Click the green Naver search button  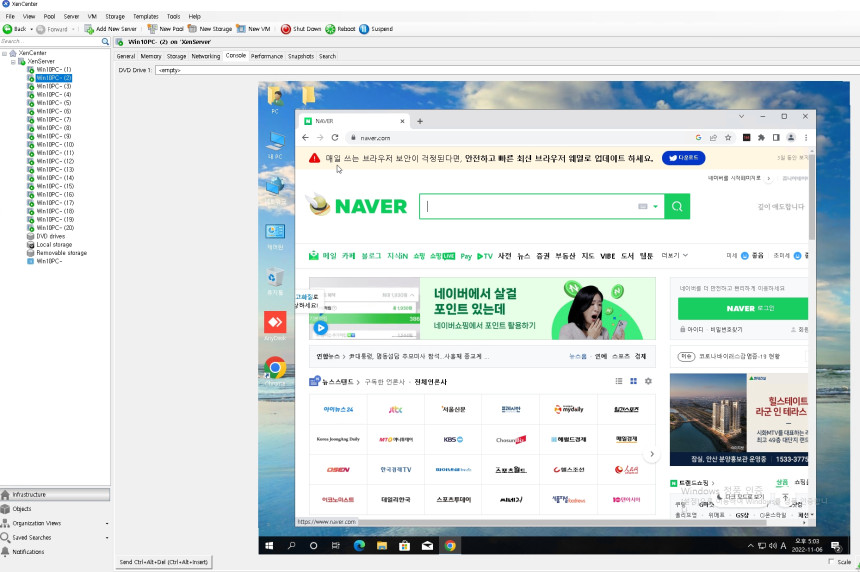tap(677, 206)
